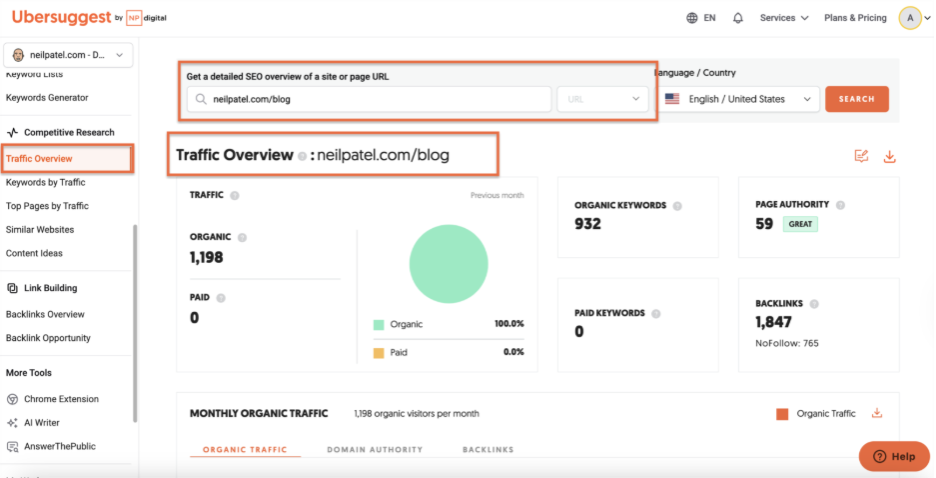Click the green traffic pie chart

pos(448,264)
